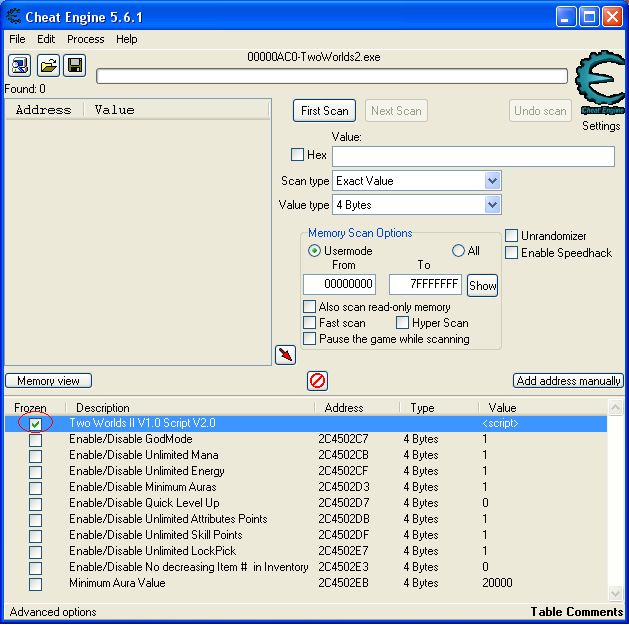Click Description column header in table

(191, 408)
